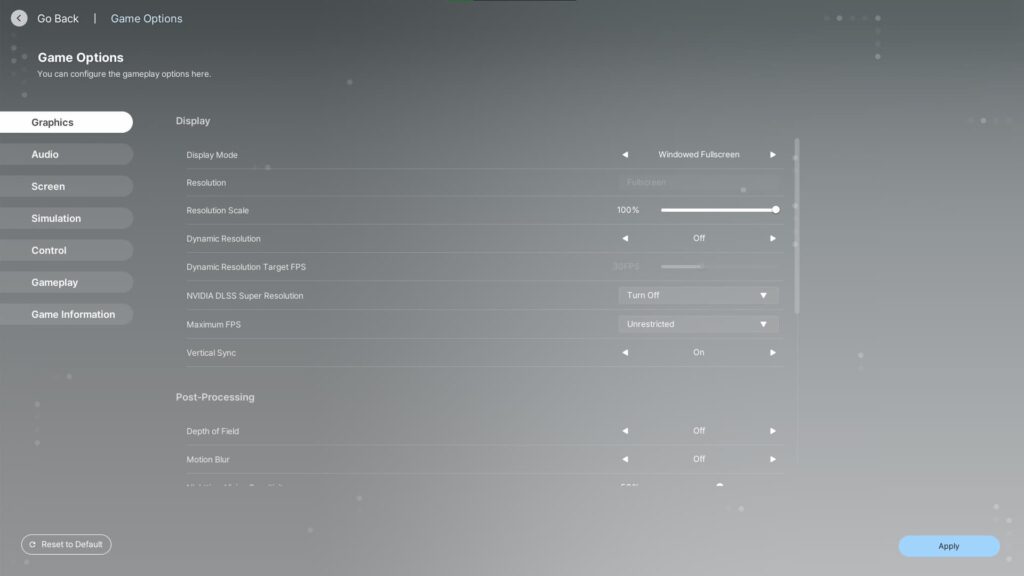1024x576 pixels.
Task: Click the left arrow beside Dynamic Resolution
Action: coord(626,238)
